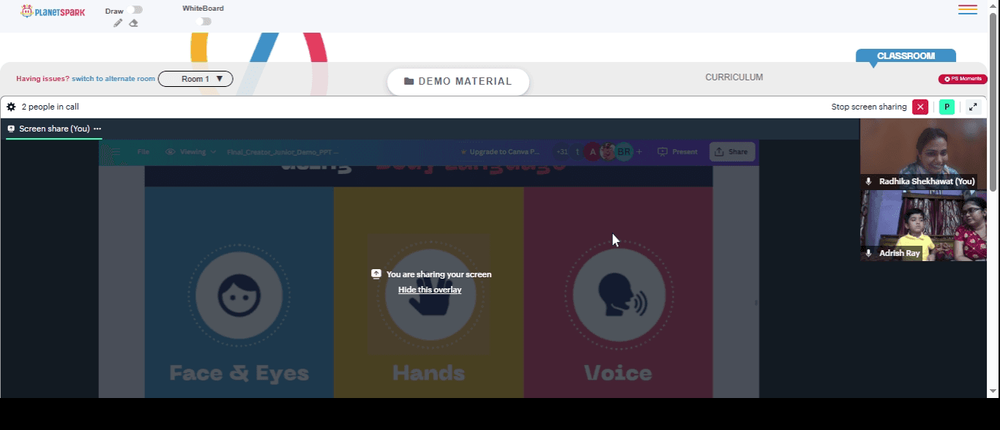Image resolution: width=1000 pixels, height=430 pixels.
Task: Click the green P button
Action: (x=947, y=107)
